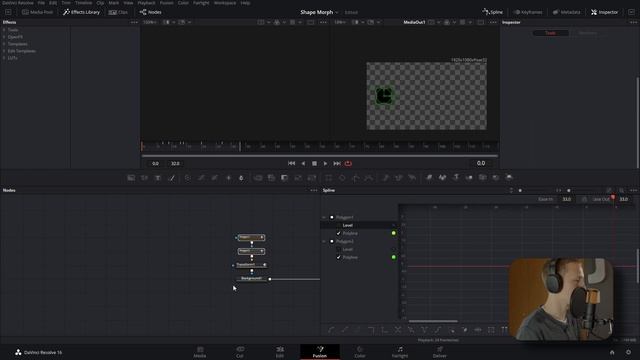The height and width of the screenshot is (360, 640).
Task: Add a Renderer 3D node from the toolbar
Action: tap(509, 178)
